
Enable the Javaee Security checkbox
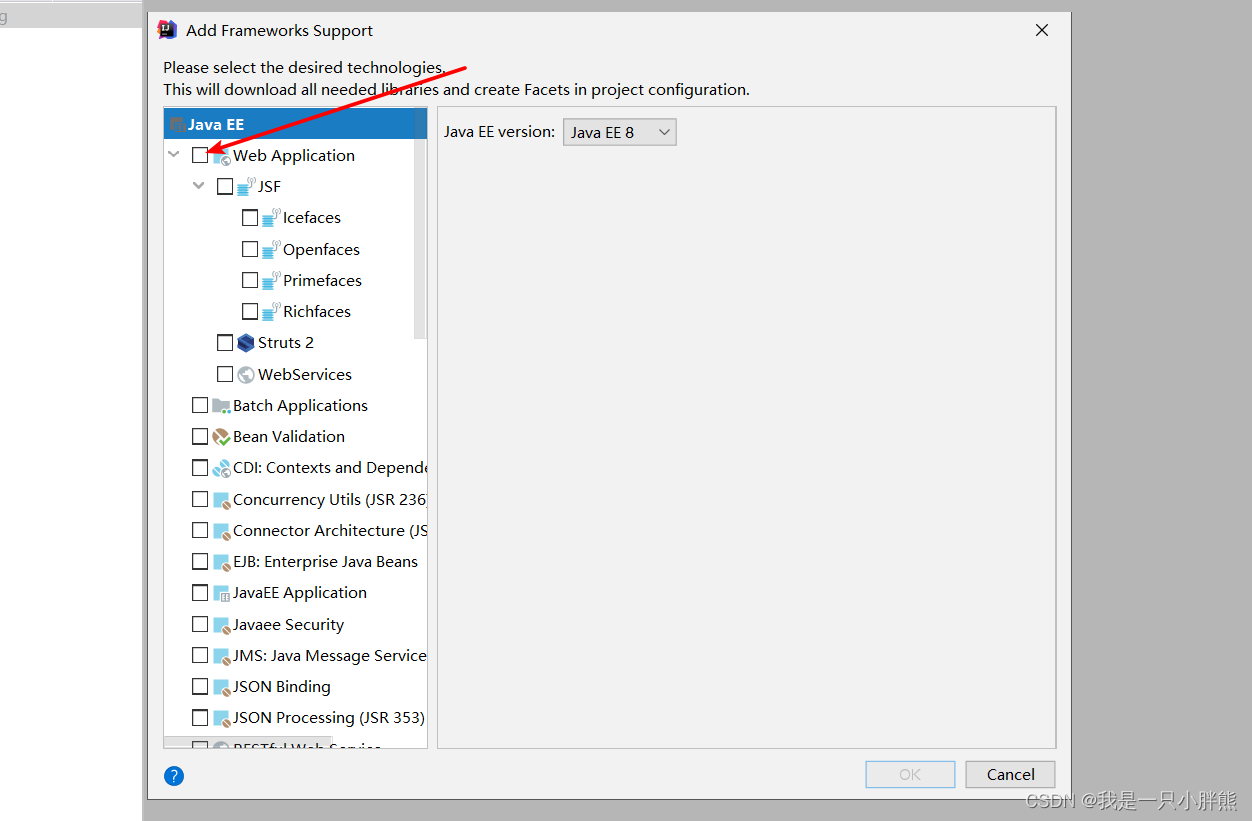click(200, 624)
